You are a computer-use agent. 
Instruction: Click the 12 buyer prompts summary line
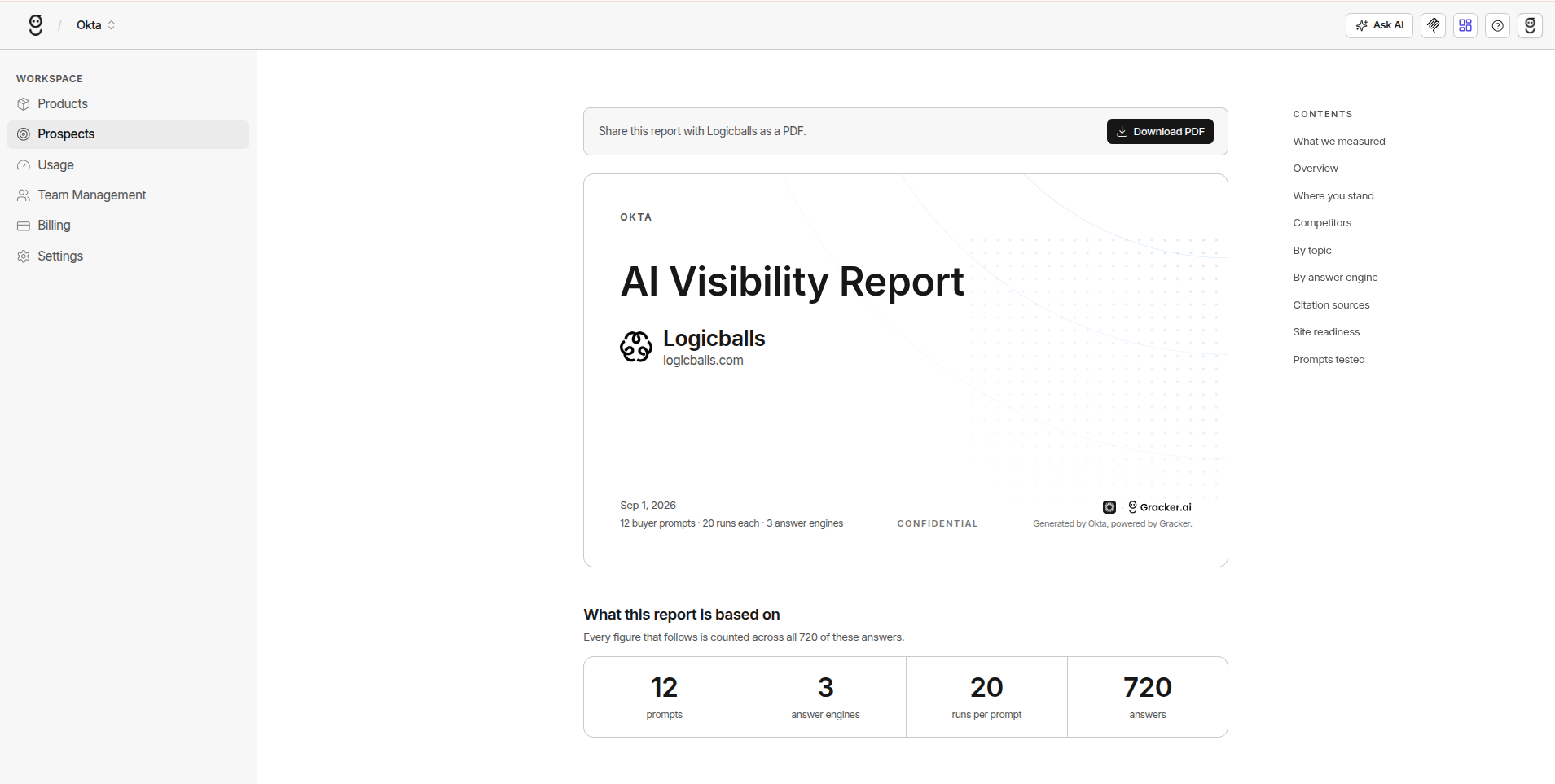pos(731,523)
